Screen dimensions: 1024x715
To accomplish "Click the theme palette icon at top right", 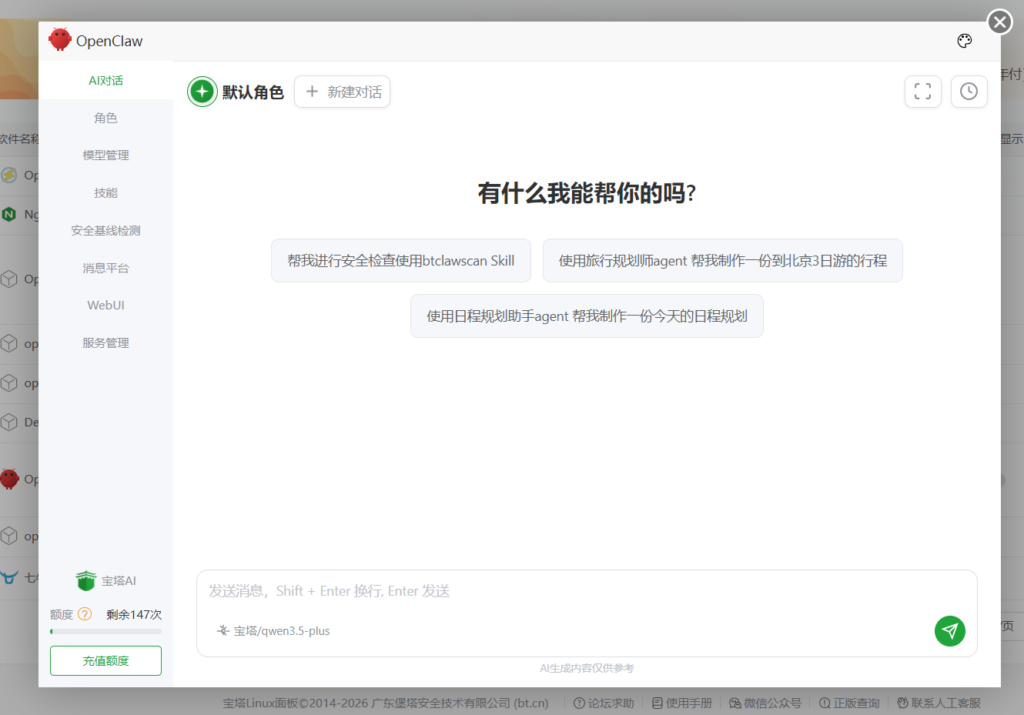I will pos(964,40).
